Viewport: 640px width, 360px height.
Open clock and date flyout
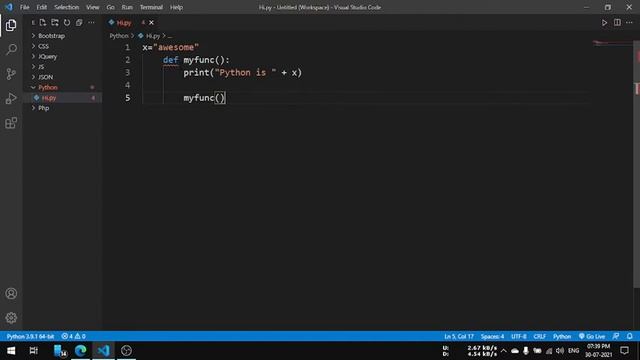pyautogui.click(x=598, y=351)
